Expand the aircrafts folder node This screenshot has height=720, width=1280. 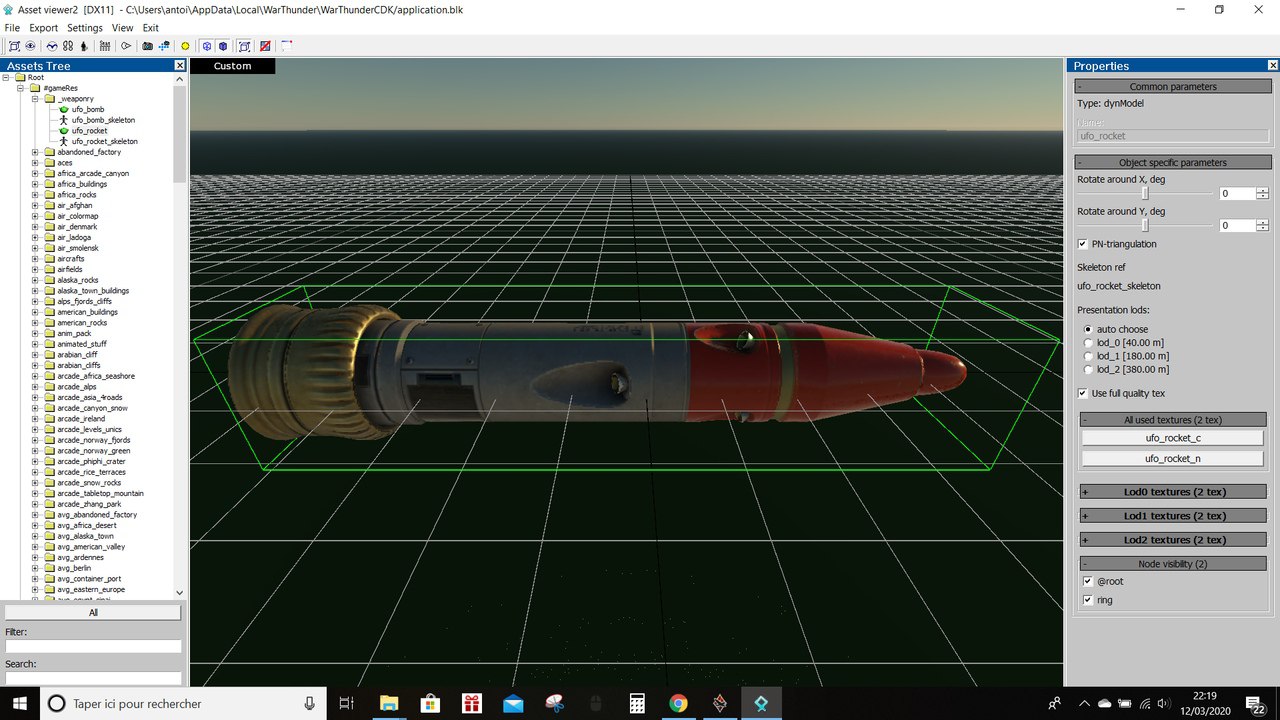coord(35,259)
